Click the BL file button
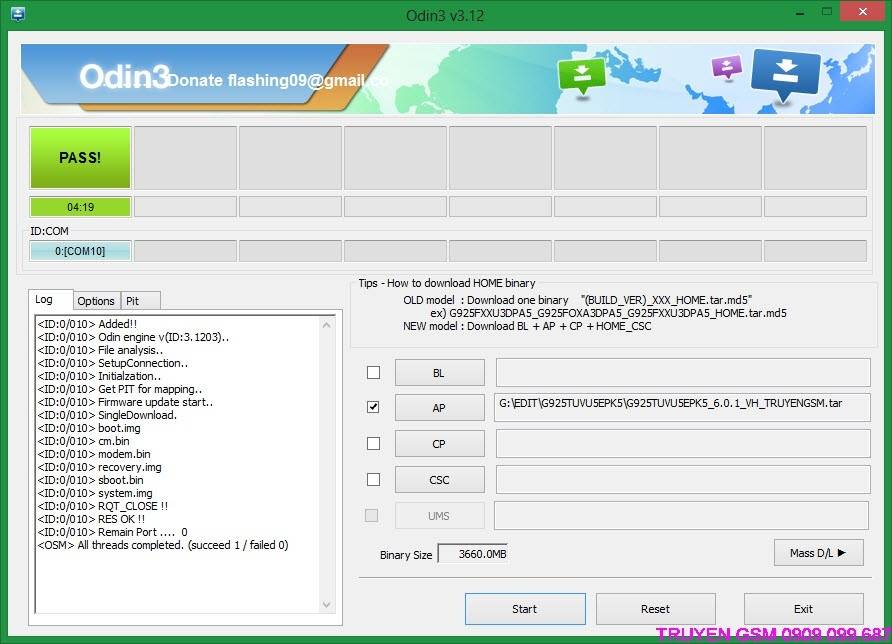Image resolution: width=892 pixels, height=644 pixels. coord(440,373)
